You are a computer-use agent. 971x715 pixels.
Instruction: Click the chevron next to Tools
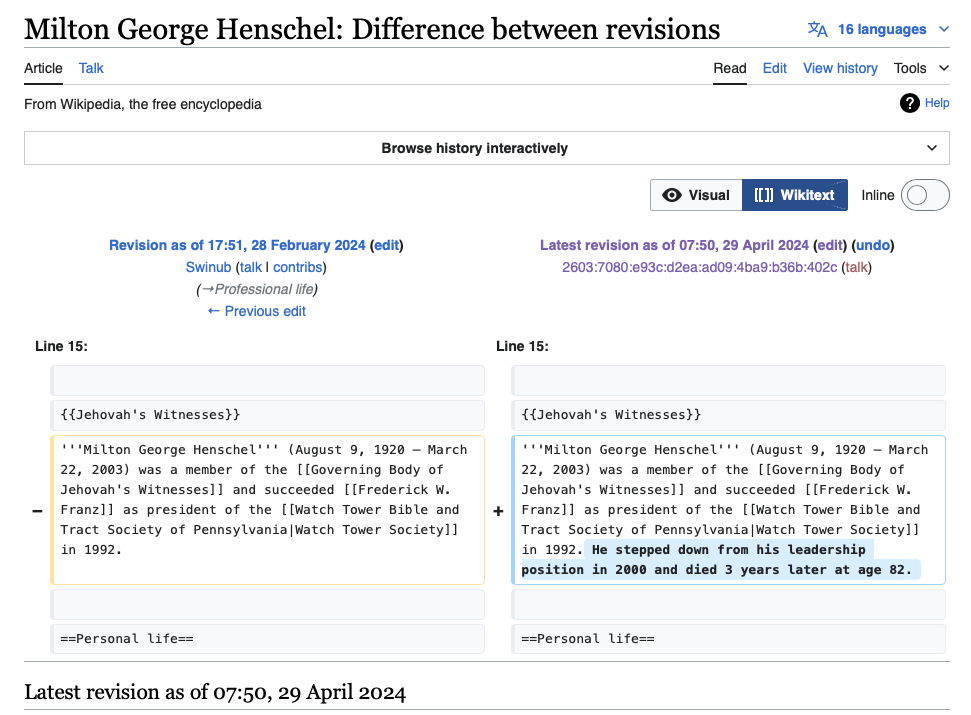pos(944,68)
